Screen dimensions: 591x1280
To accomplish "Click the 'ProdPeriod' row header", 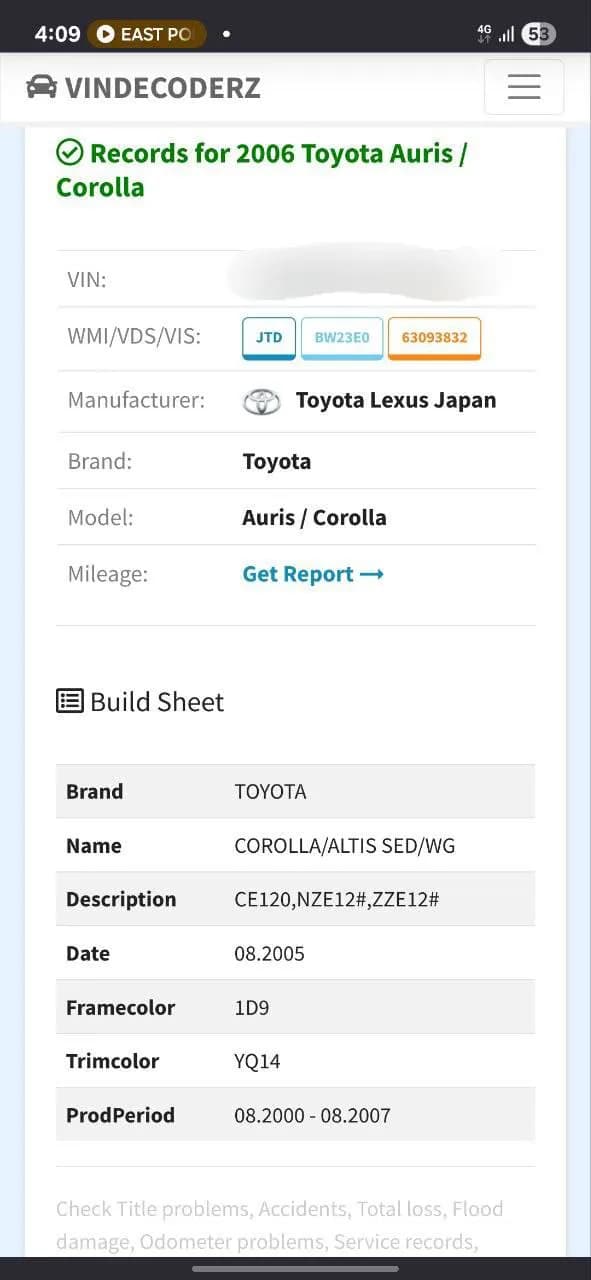I will coord(120,1116).
